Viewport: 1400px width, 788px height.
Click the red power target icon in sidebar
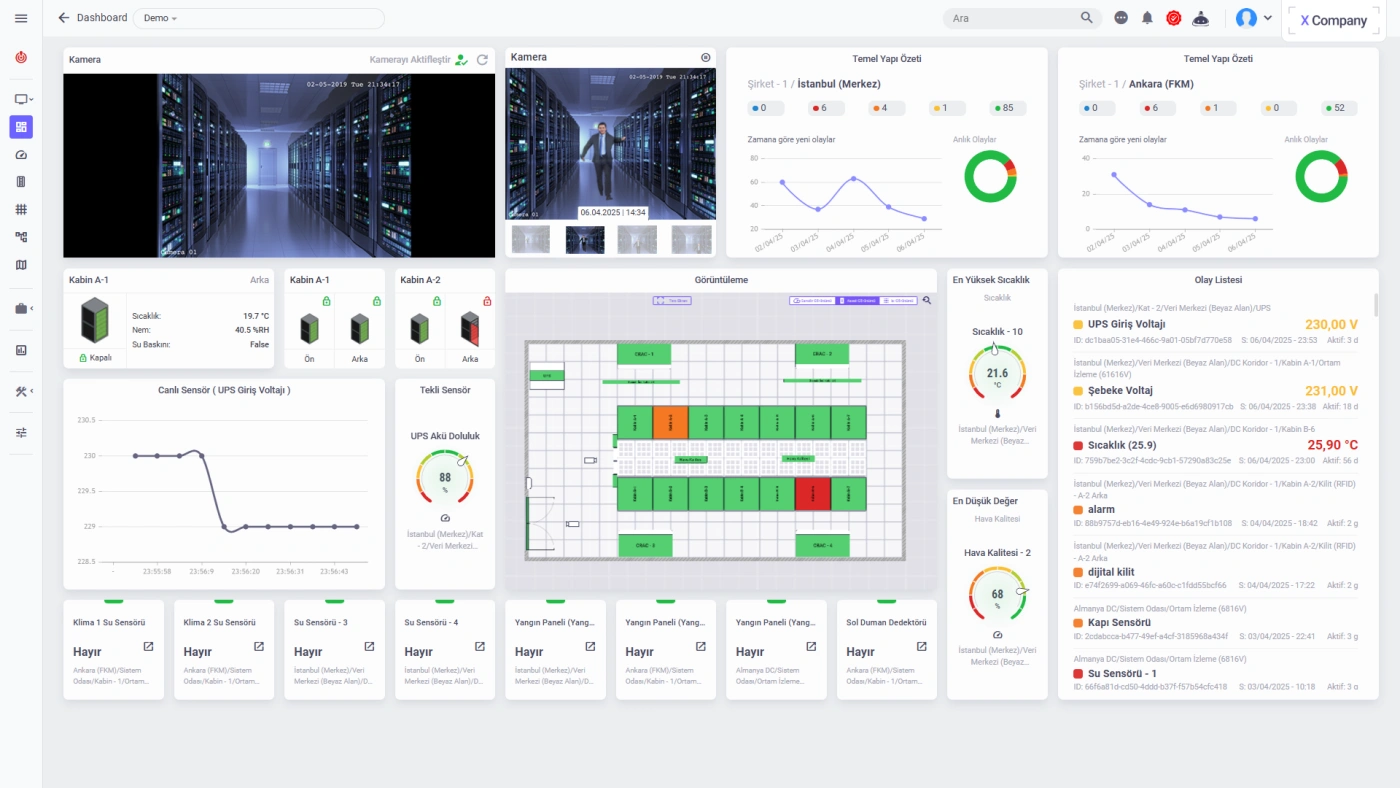pyautogui.click(x=21, y=57)
